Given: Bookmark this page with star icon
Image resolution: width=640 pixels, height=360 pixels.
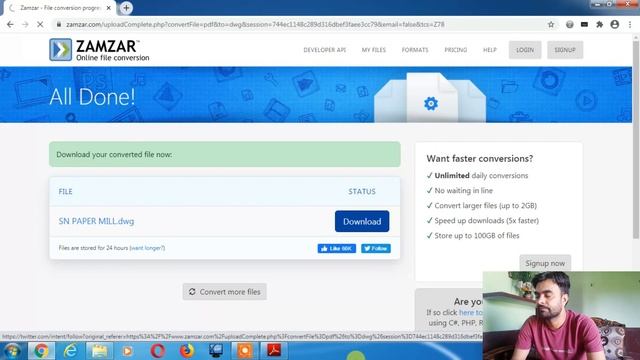Looking at the screenshot, I should 551,24.
